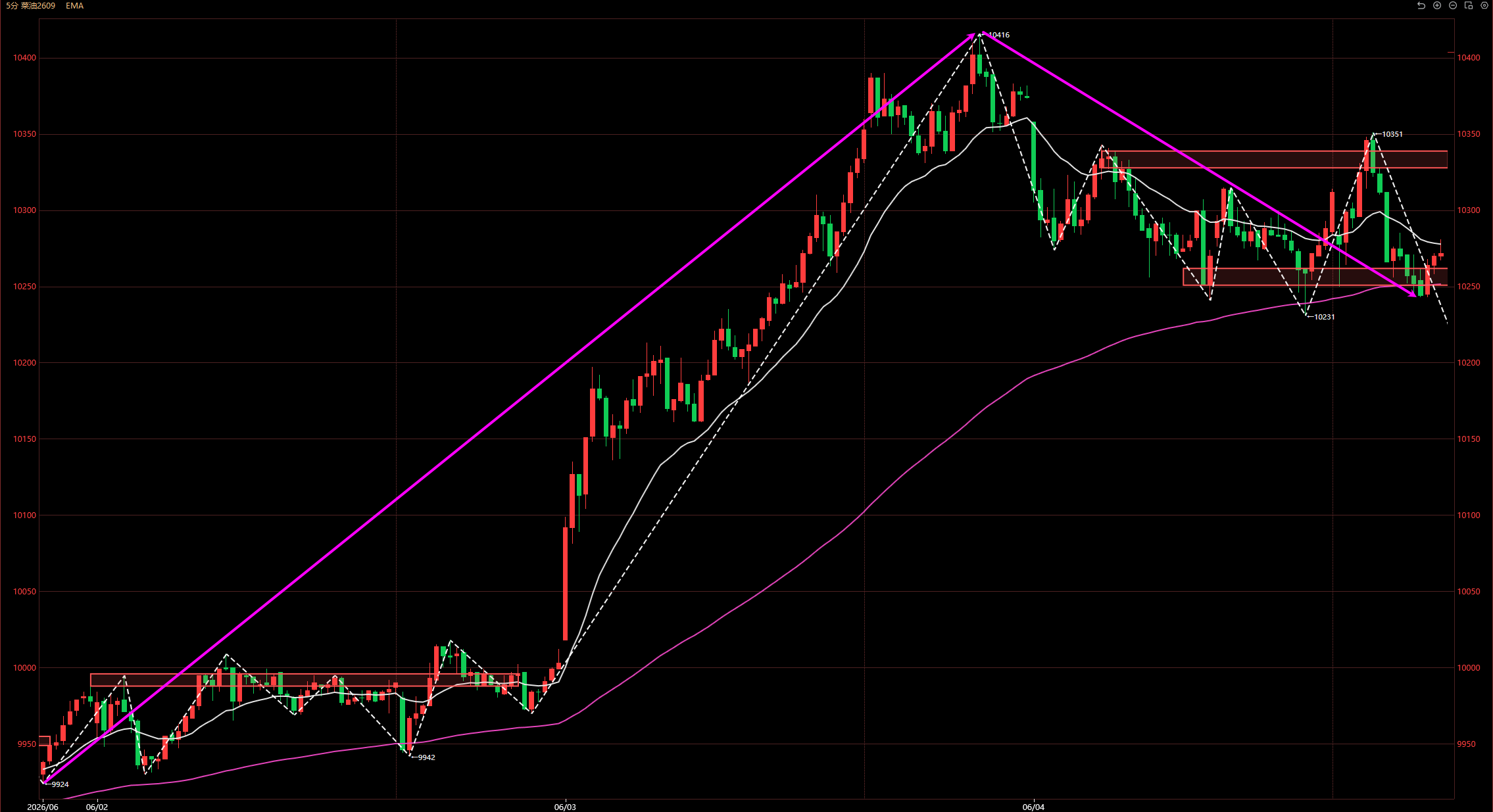The width and height of the screenshot is (1493, 812).
Task: Click the 5分 timeframe label
Action: pyautogui.click(x=12, y=6)
